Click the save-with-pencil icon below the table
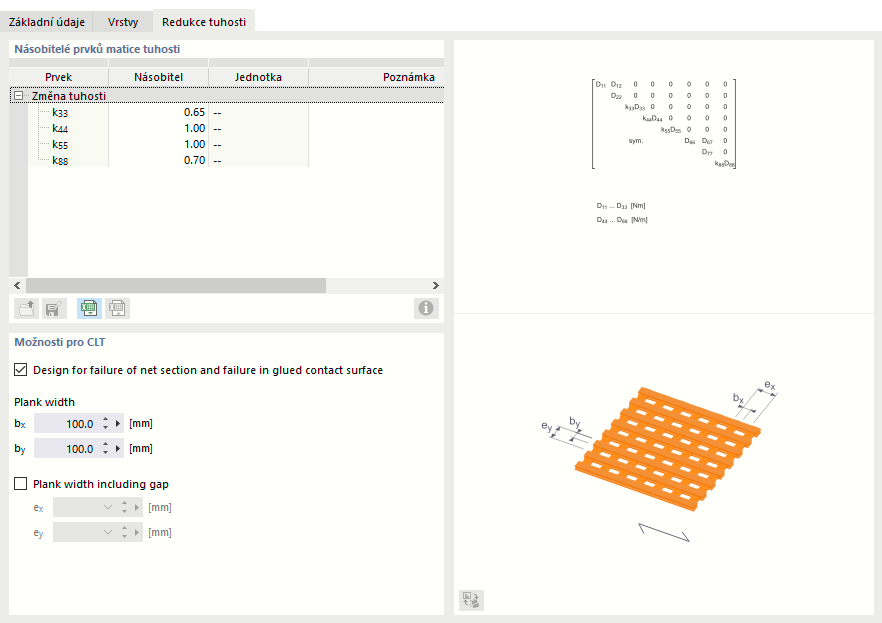This screenshot has width=882, height=623. (54, 308)
